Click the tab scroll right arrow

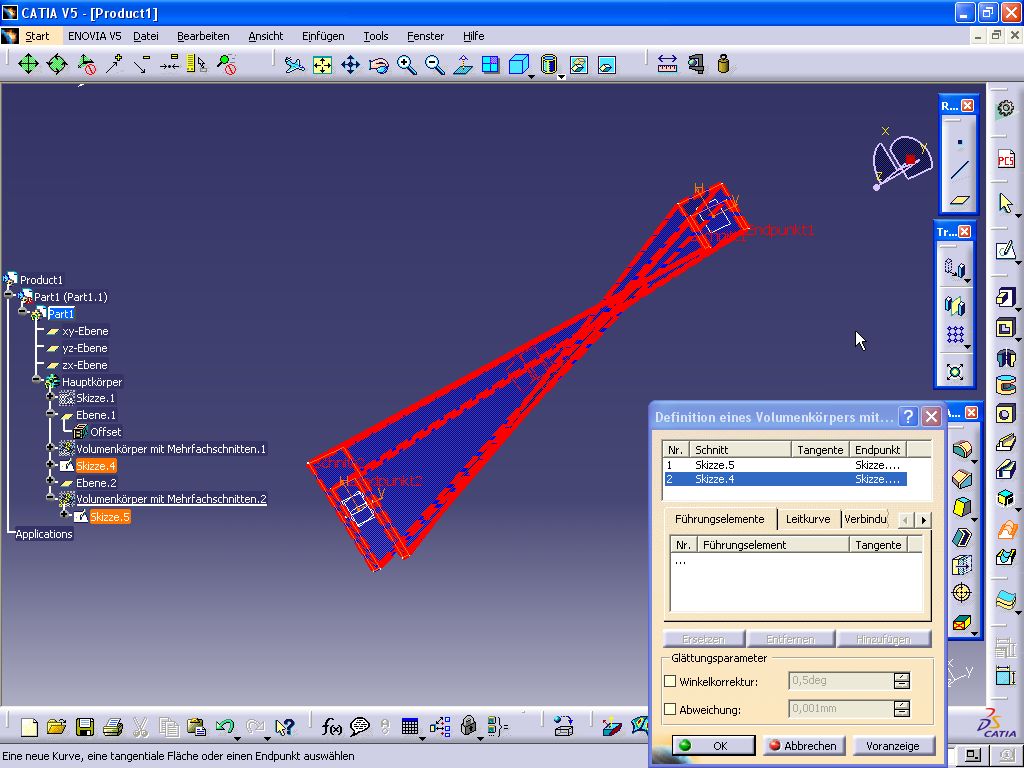coord(923,520)
